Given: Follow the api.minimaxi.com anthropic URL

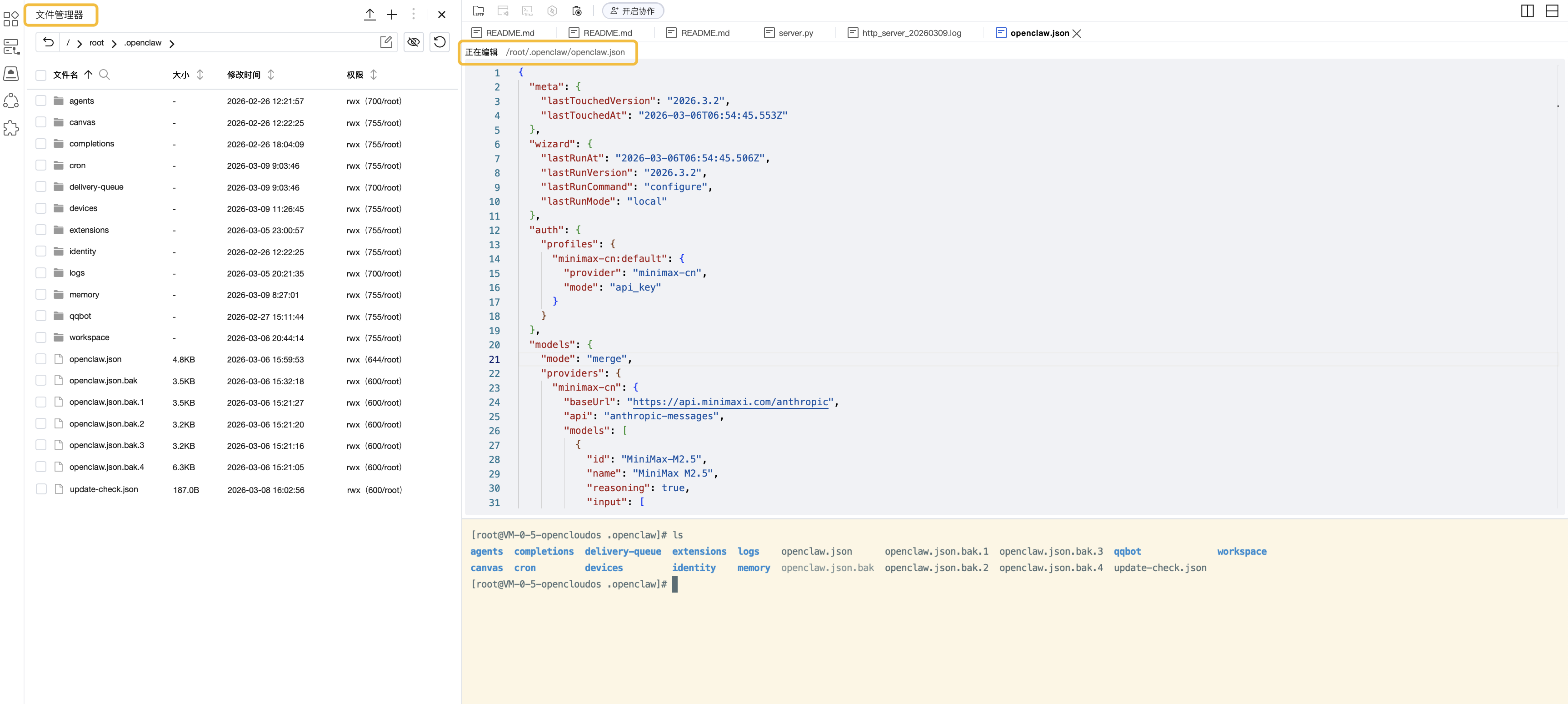Looking at the screenshot, I should 730,402.
